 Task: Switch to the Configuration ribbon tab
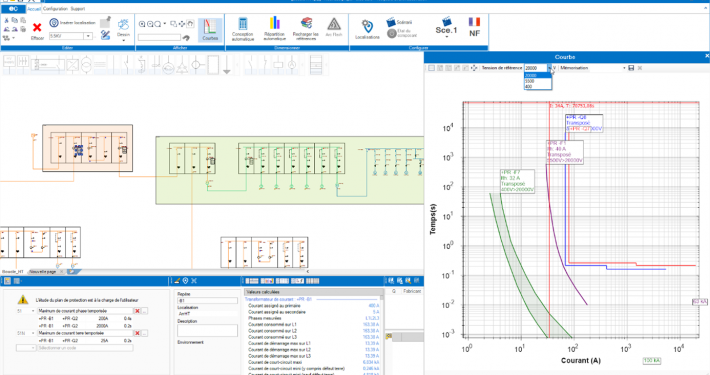[55, 9]
